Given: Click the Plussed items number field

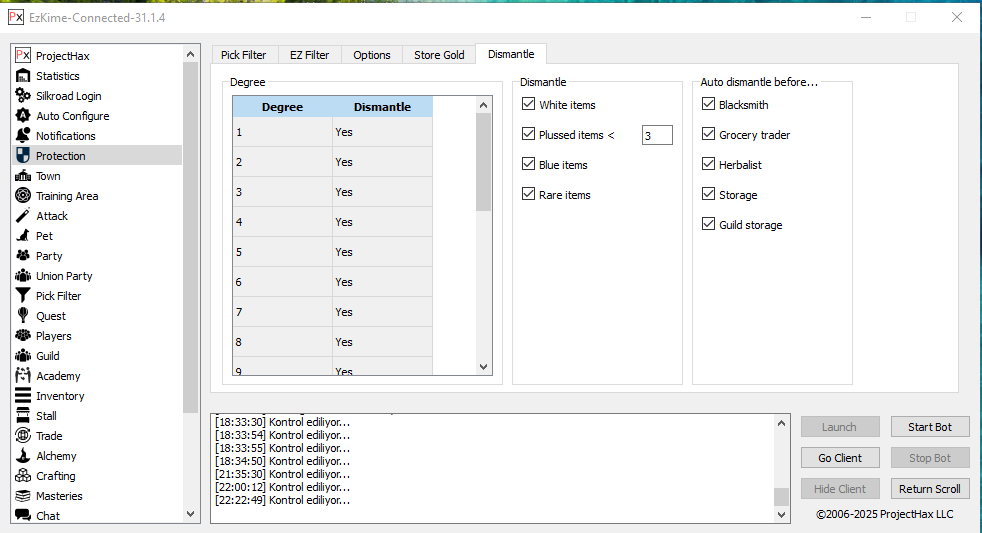Looking at the screenshot, I should (x=656, y=135).
